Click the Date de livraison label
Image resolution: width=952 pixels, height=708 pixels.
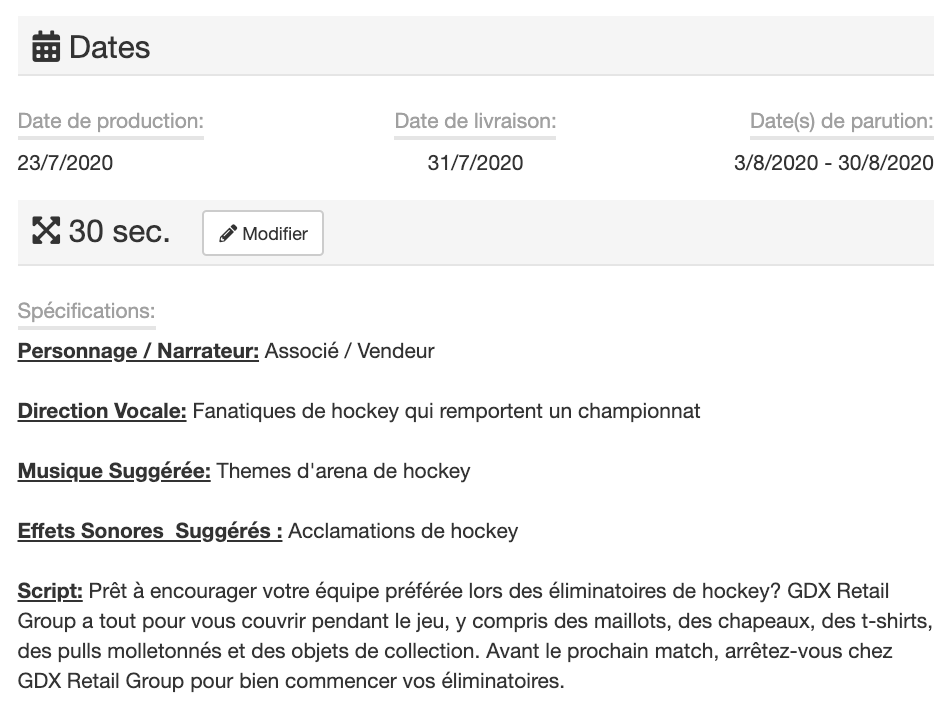pyautogui.click(x=475, y=122)
